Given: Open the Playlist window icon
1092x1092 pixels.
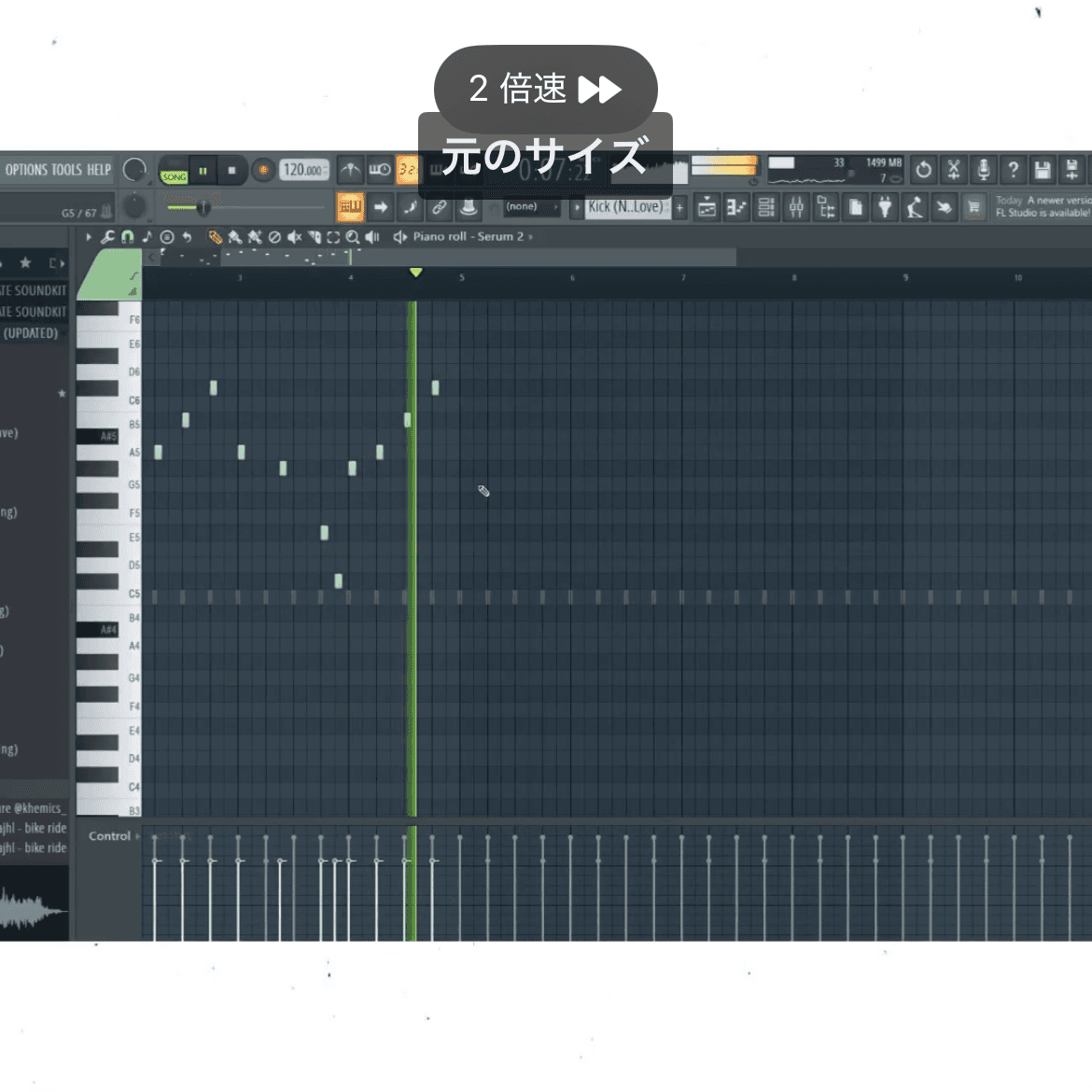Looking at the screenshot, I should 707,207.
